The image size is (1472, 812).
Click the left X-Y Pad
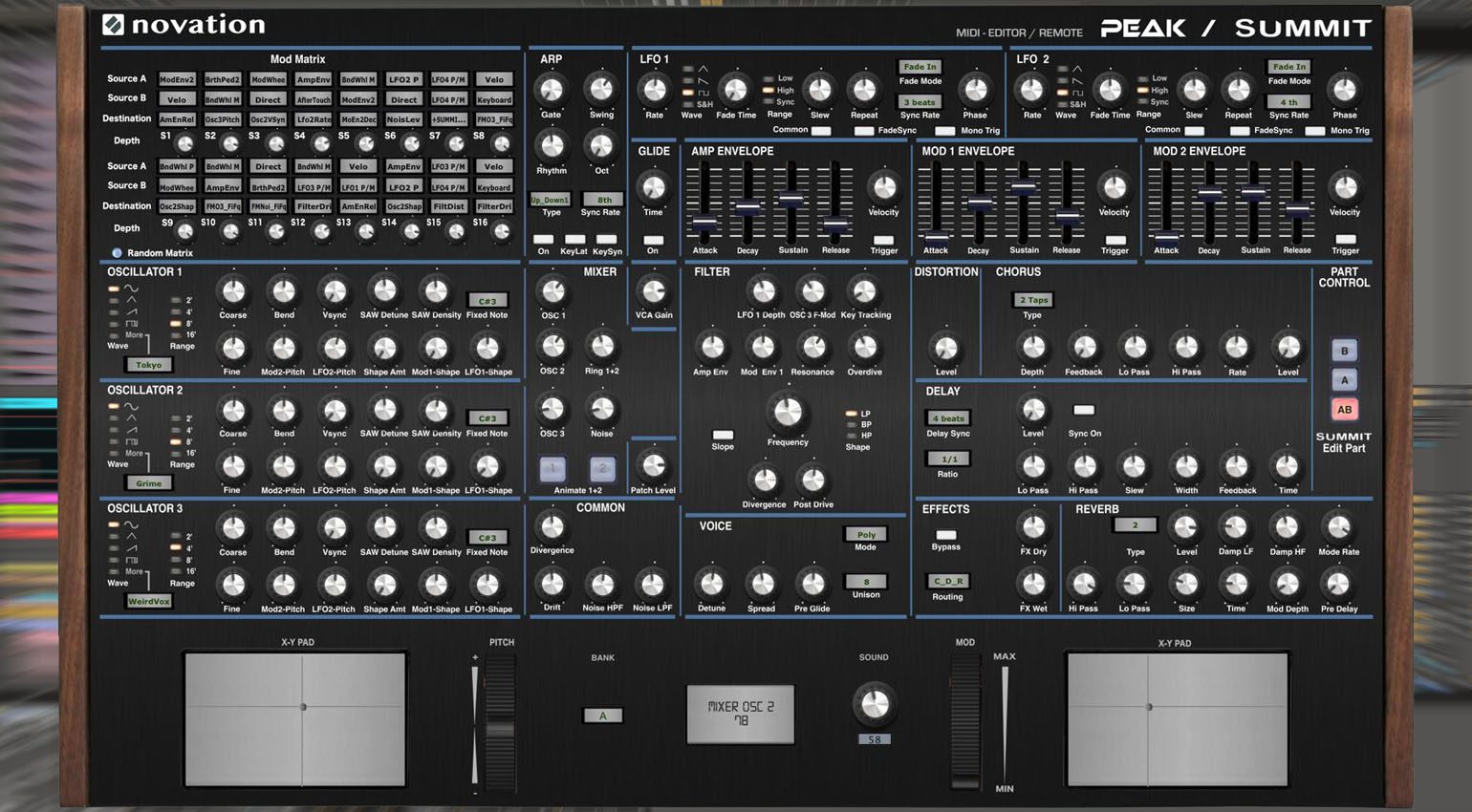(295, 718)
